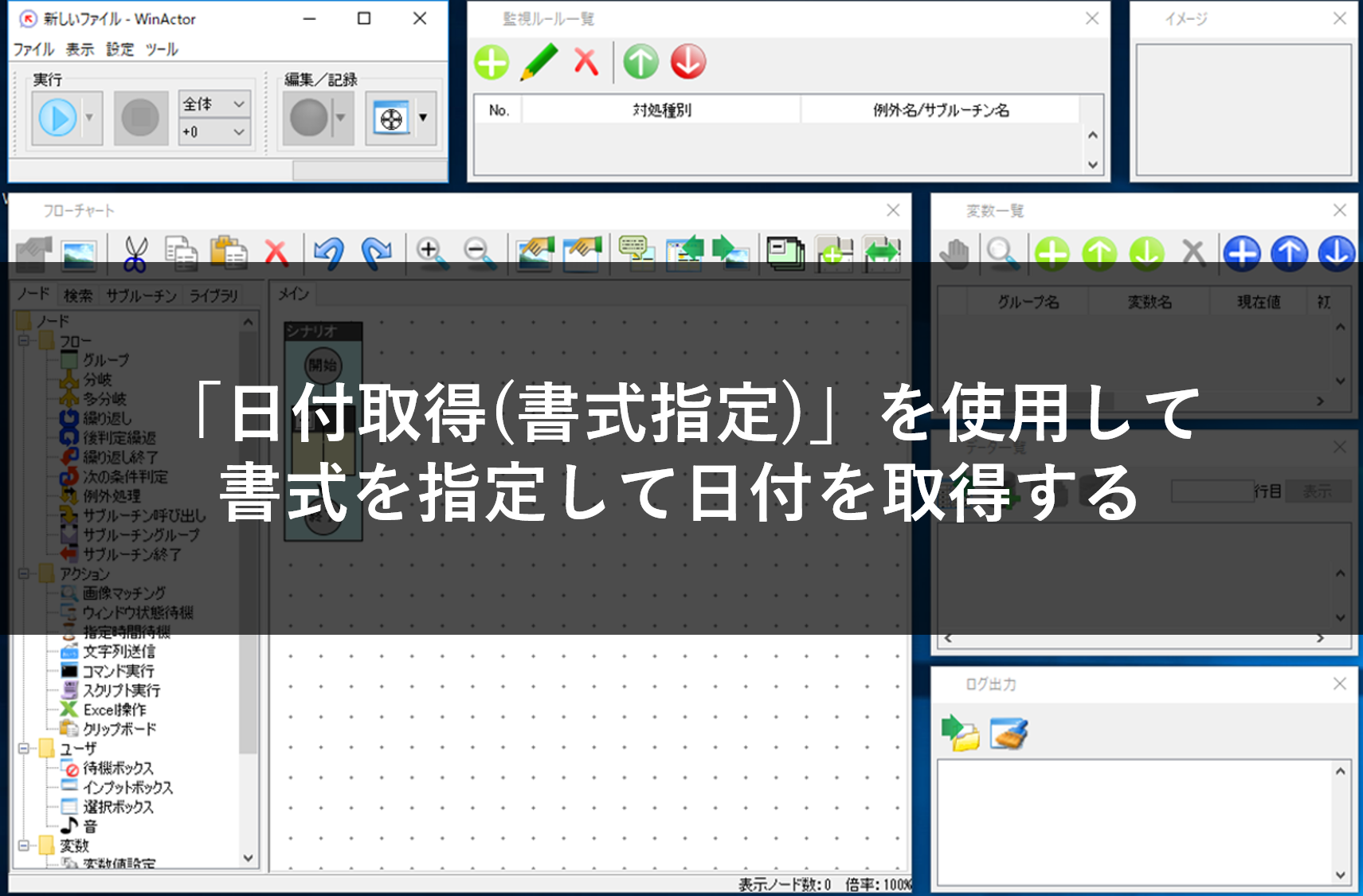Select スクリプト実行 node in tree
1363x896 pixels.
(x=121, y=691)
